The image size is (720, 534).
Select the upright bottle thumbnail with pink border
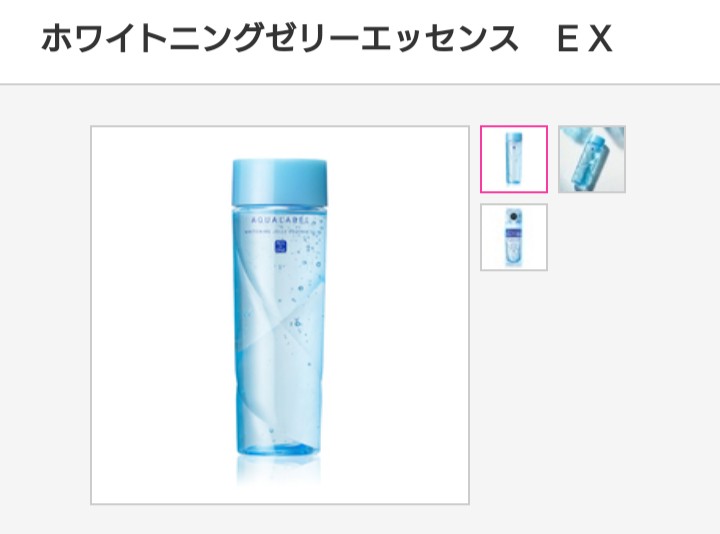pyautogui.click(x=514, y=159)
